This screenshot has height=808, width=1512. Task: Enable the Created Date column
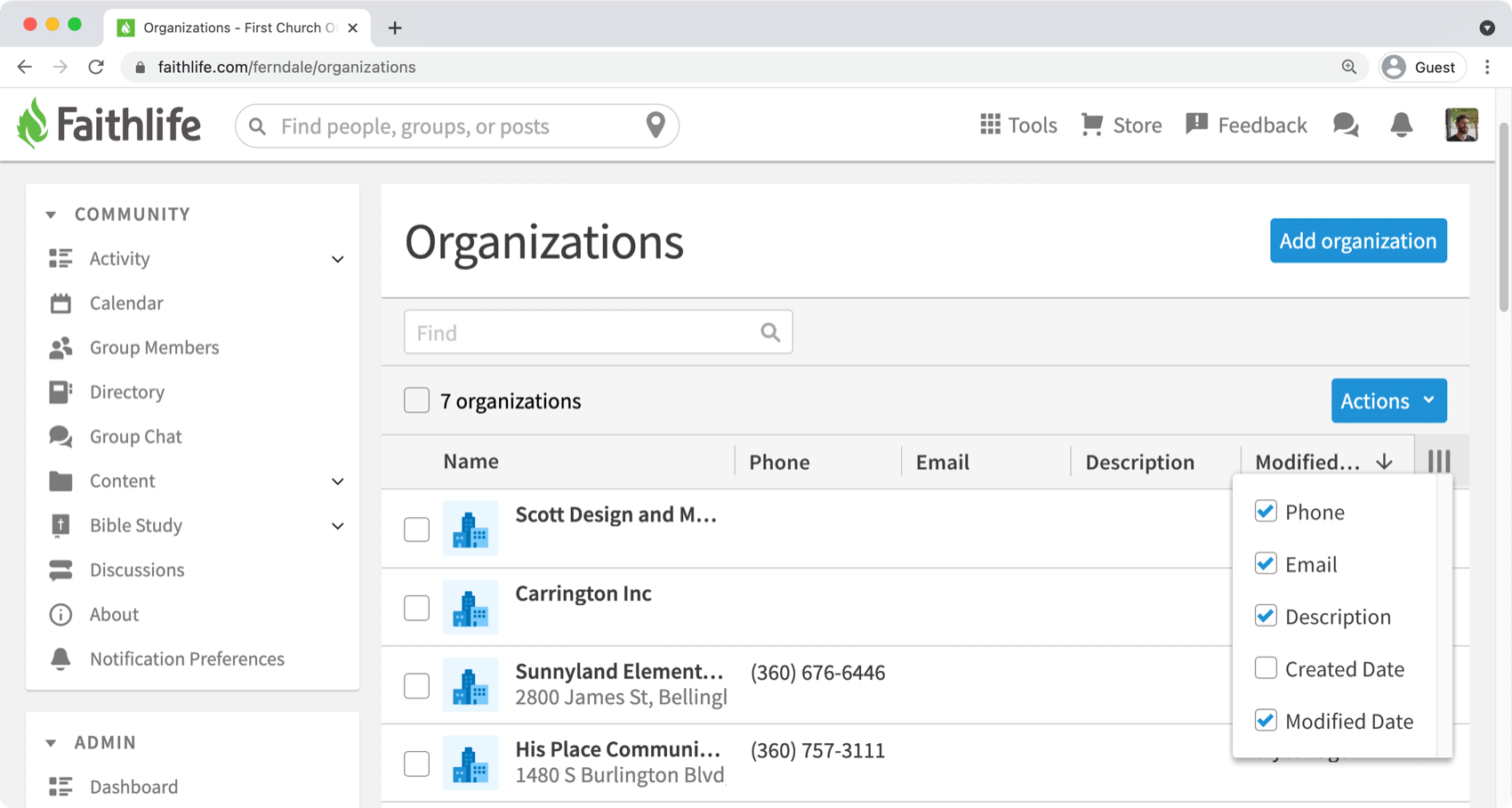[1266, 667]
